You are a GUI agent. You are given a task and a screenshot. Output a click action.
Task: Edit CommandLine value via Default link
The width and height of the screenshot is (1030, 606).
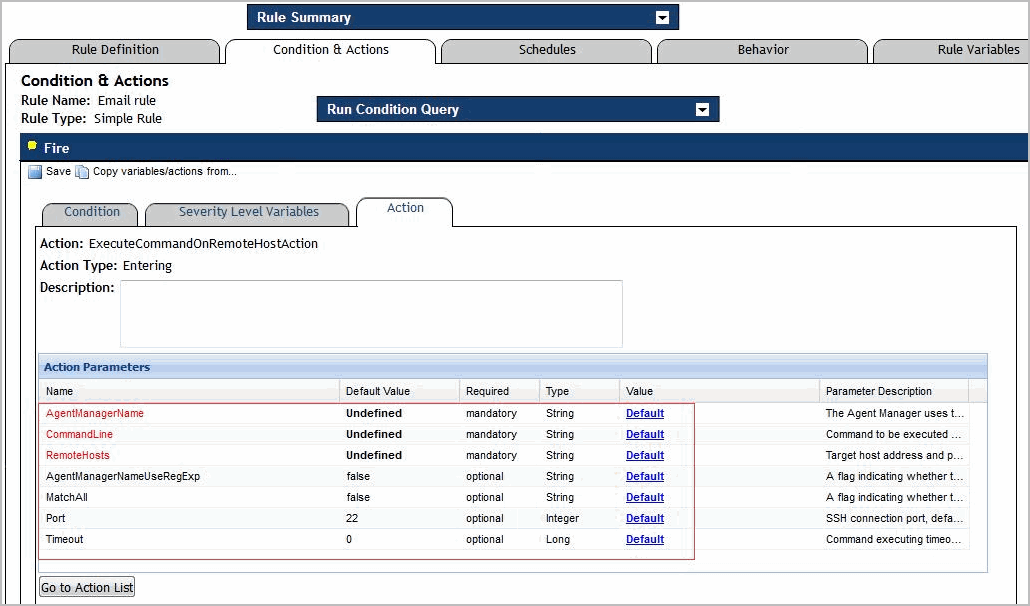tap(645, 434)
